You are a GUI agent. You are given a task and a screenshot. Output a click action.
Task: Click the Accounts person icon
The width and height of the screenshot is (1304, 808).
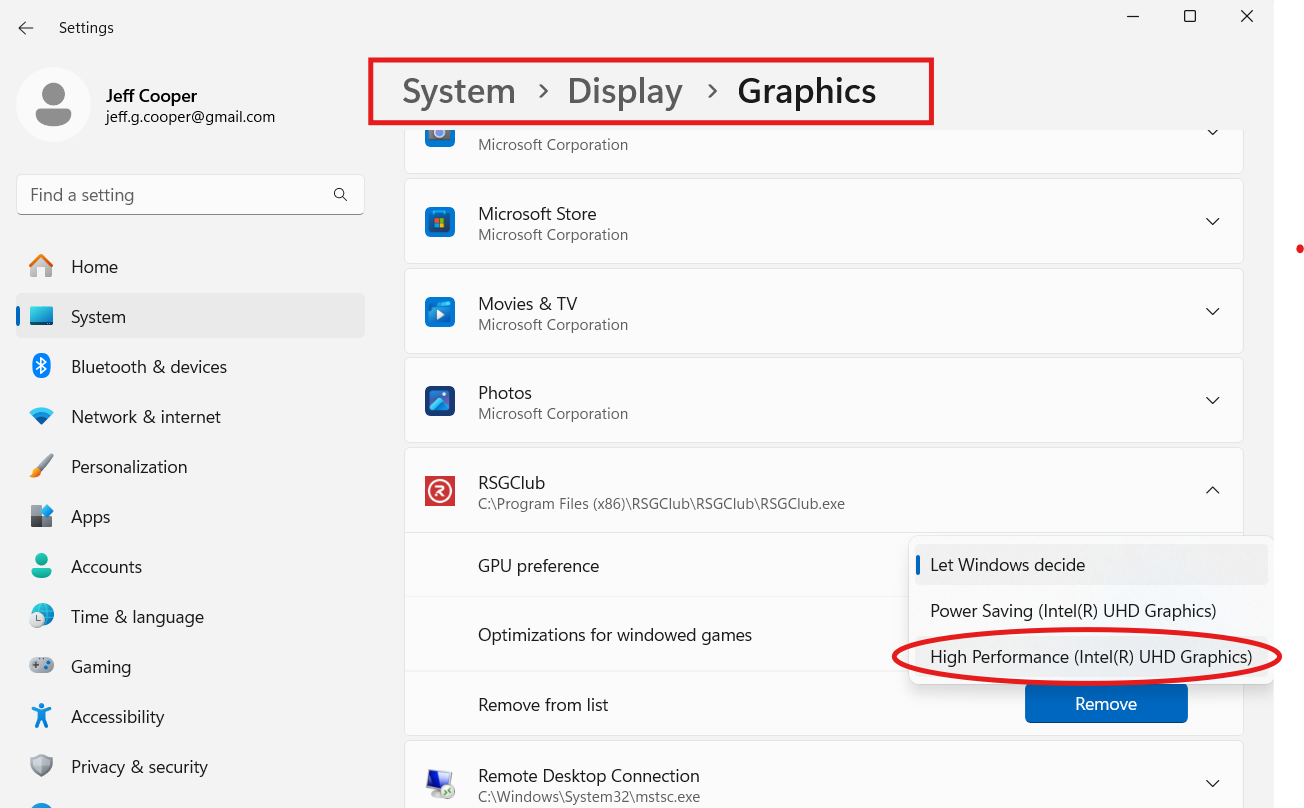coord(41,566)
